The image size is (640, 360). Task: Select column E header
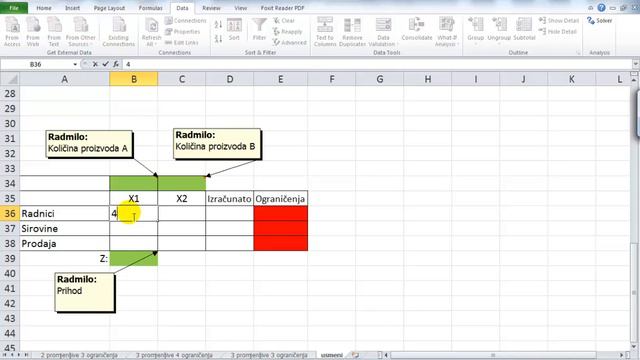[280, 79]
